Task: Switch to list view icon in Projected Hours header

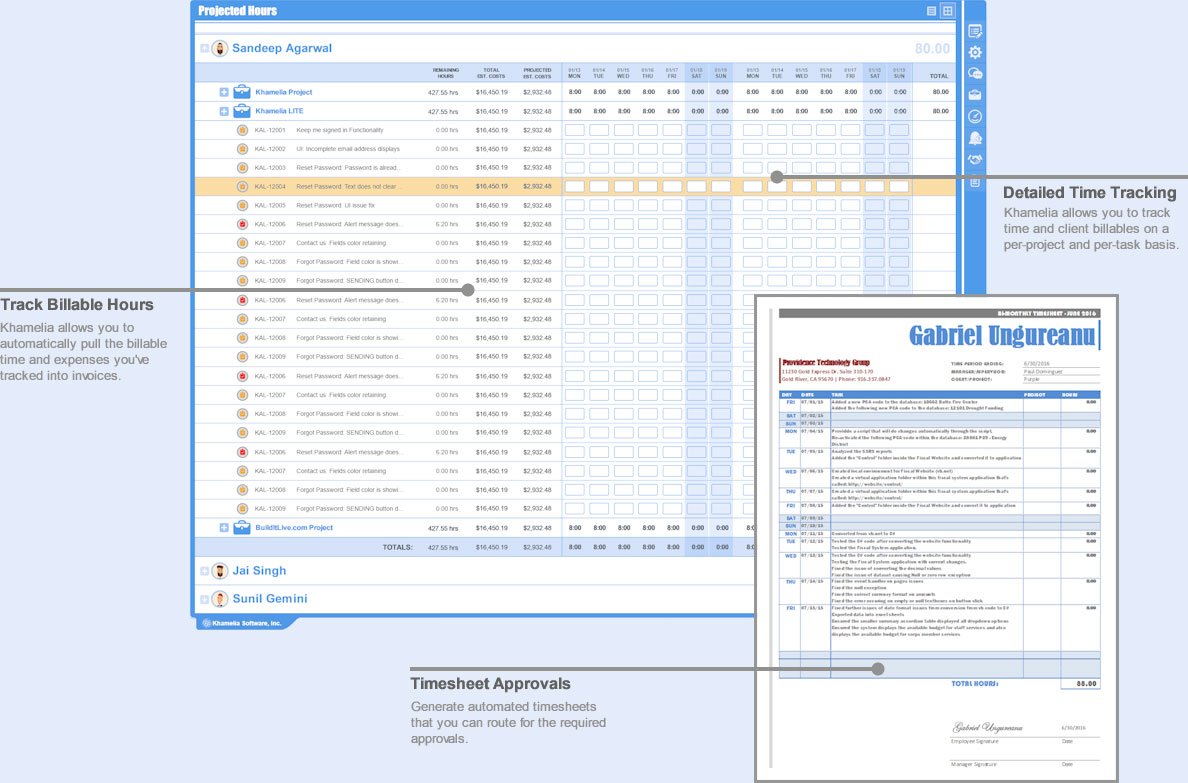Action: (931, 11)
